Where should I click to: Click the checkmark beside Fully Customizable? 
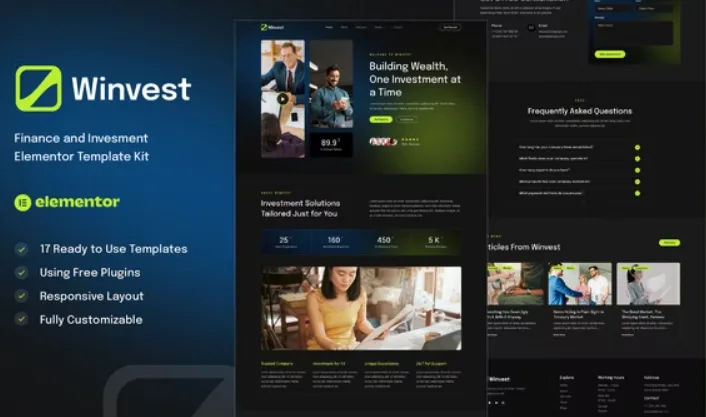coord(21,319)
